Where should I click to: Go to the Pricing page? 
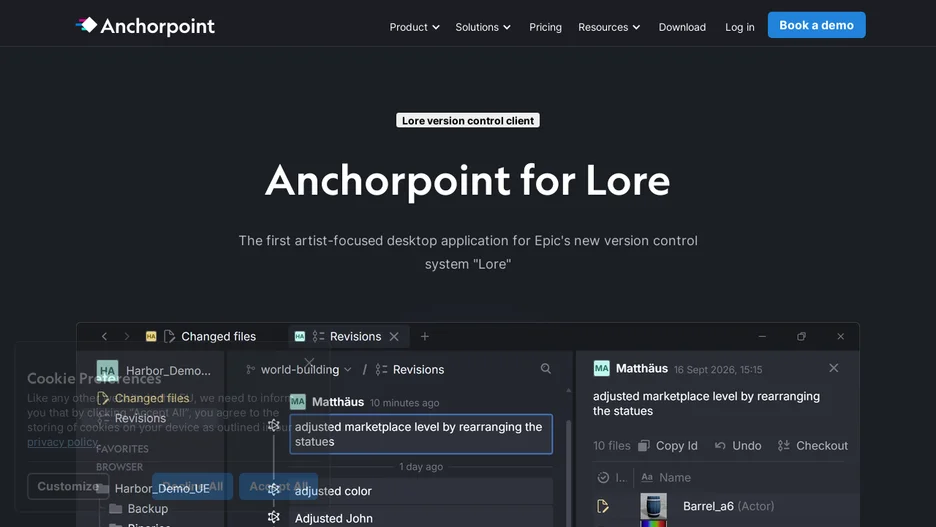(x=545, y=27)
